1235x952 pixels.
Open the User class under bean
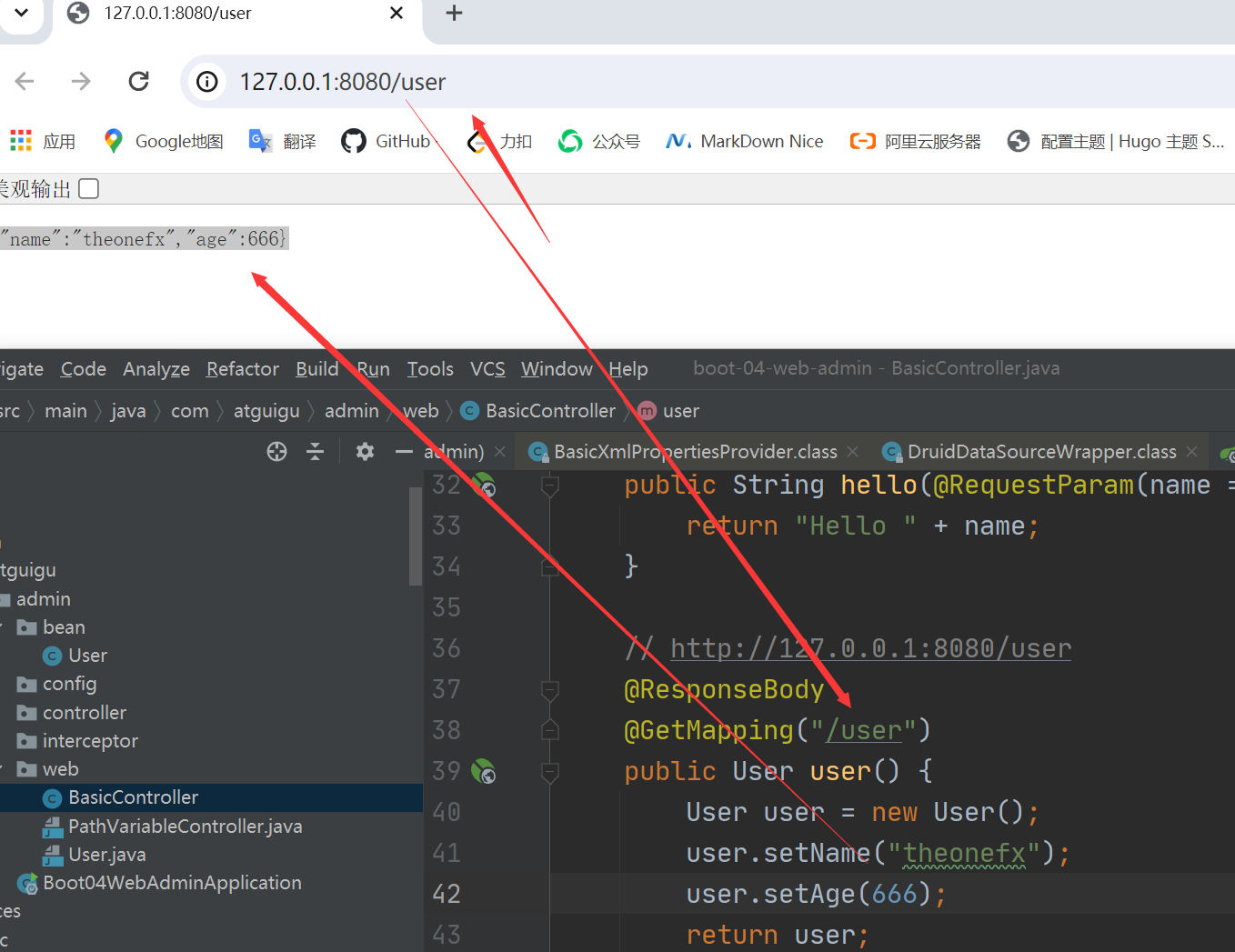point(75,656)
